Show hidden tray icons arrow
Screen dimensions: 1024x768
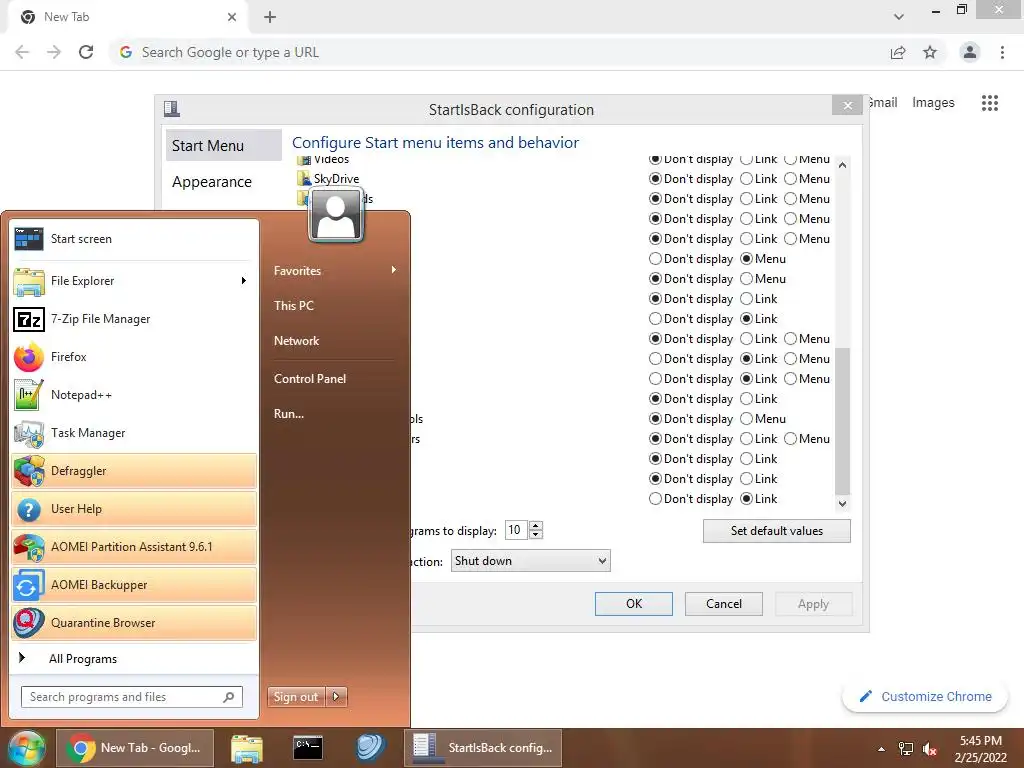[x=882, y=749]
